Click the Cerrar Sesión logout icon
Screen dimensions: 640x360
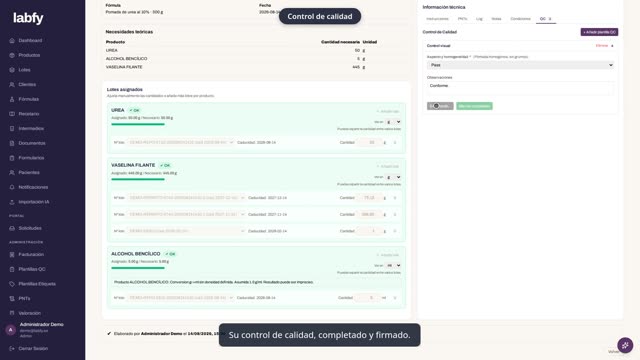(x=12, y=349)
